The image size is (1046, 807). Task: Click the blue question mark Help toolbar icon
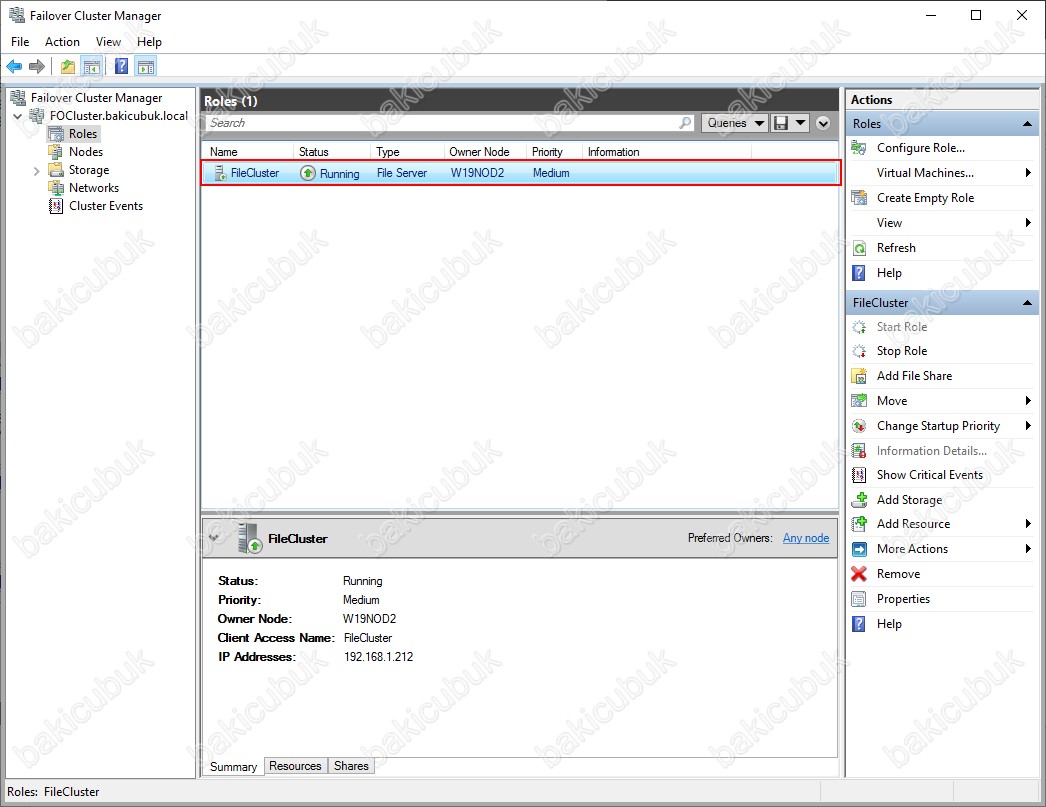[121, 66]
